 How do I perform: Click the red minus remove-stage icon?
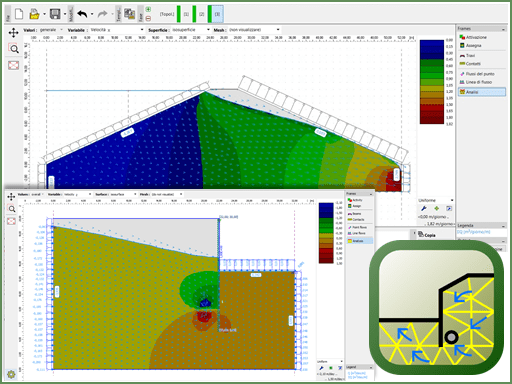click(x=148, y=18)
